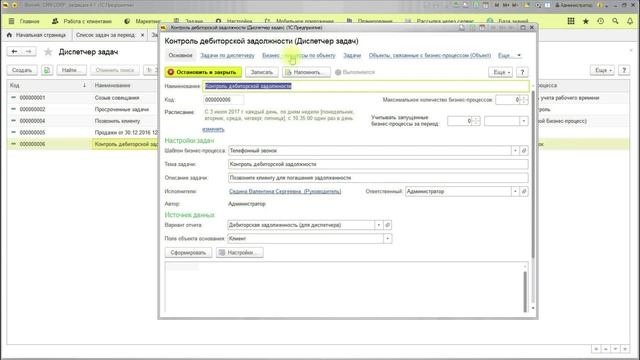Click the Код field 000000006

pos(223,100)
